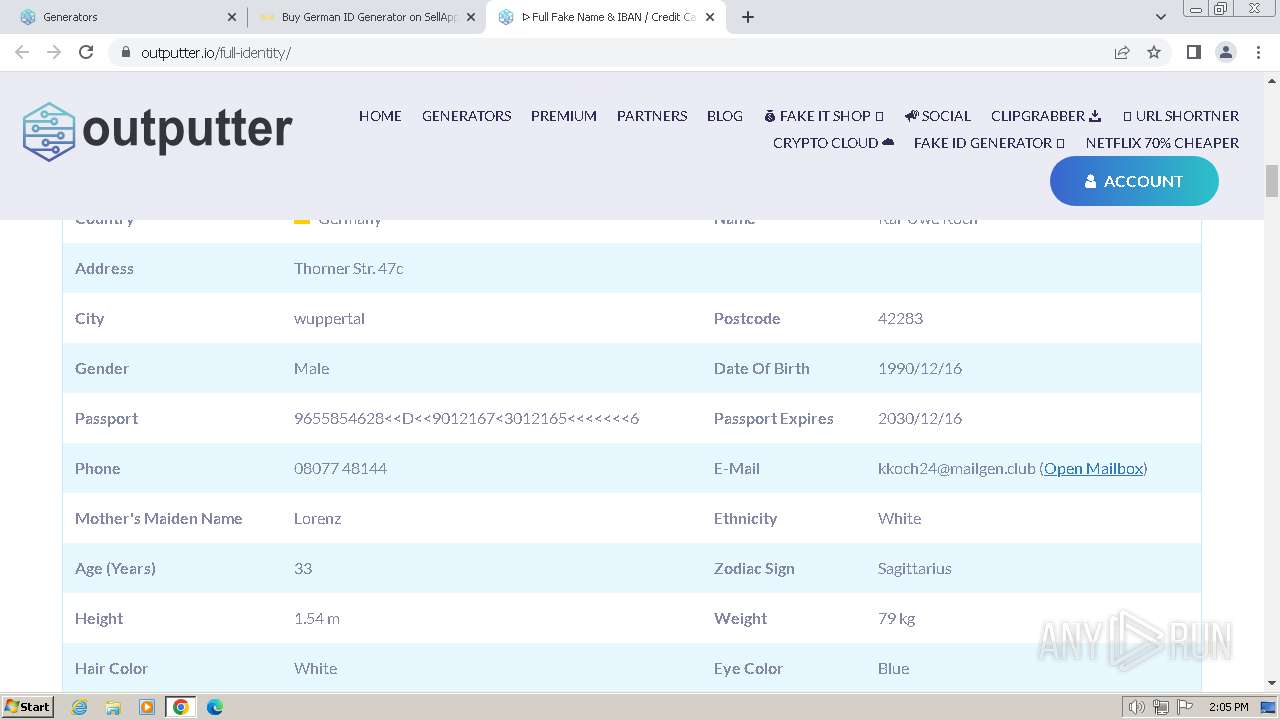Select email kkoch24@mailgen.club

coord(956,468)
